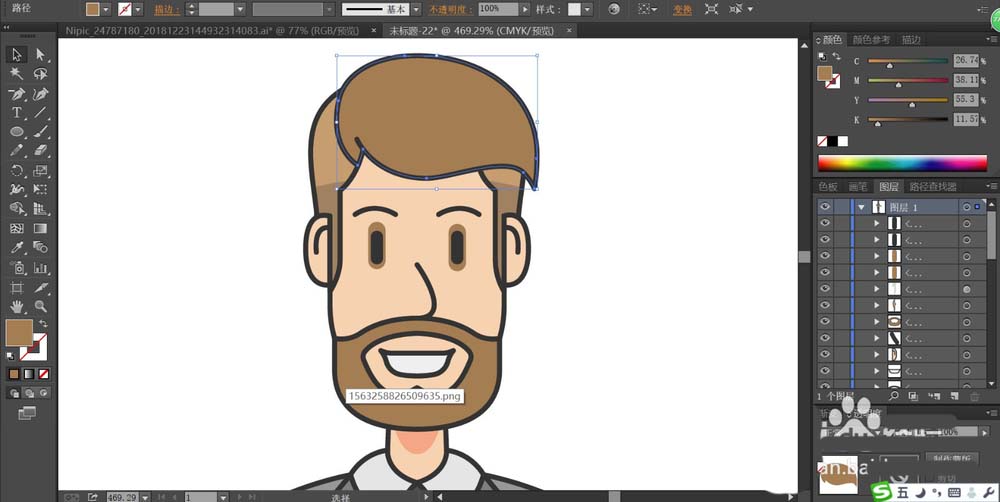Create new layer in Layers panel
The image size is (1000, 502).
(x=953, y=396)
